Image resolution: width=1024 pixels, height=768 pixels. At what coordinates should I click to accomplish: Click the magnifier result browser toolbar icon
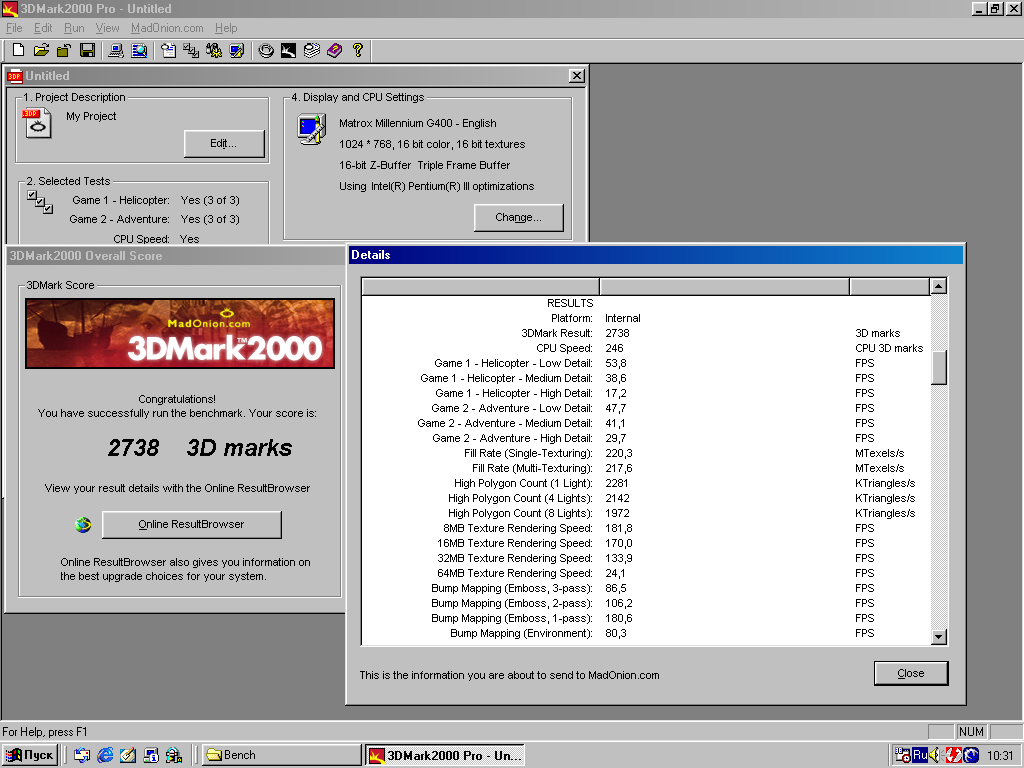[x=139, y=50]
